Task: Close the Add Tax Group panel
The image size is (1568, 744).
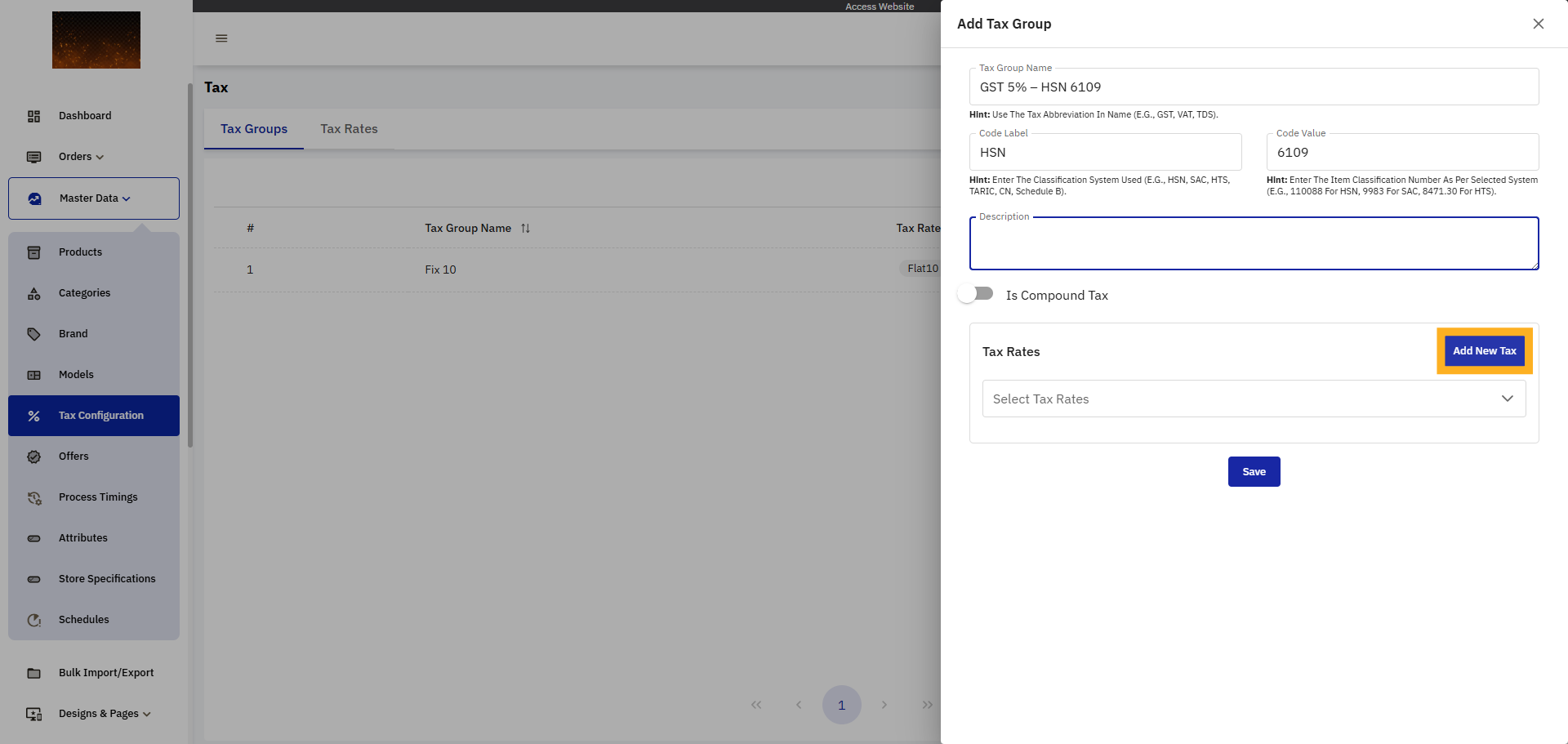Action: click(1538, 24)
